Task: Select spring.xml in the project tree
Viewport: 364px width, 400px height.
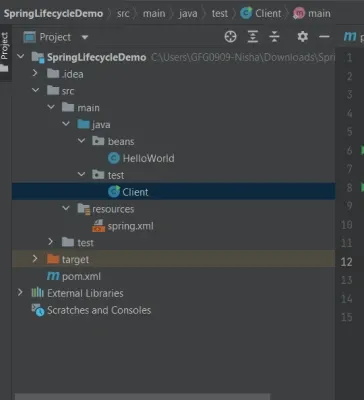Action: (130, 226)
